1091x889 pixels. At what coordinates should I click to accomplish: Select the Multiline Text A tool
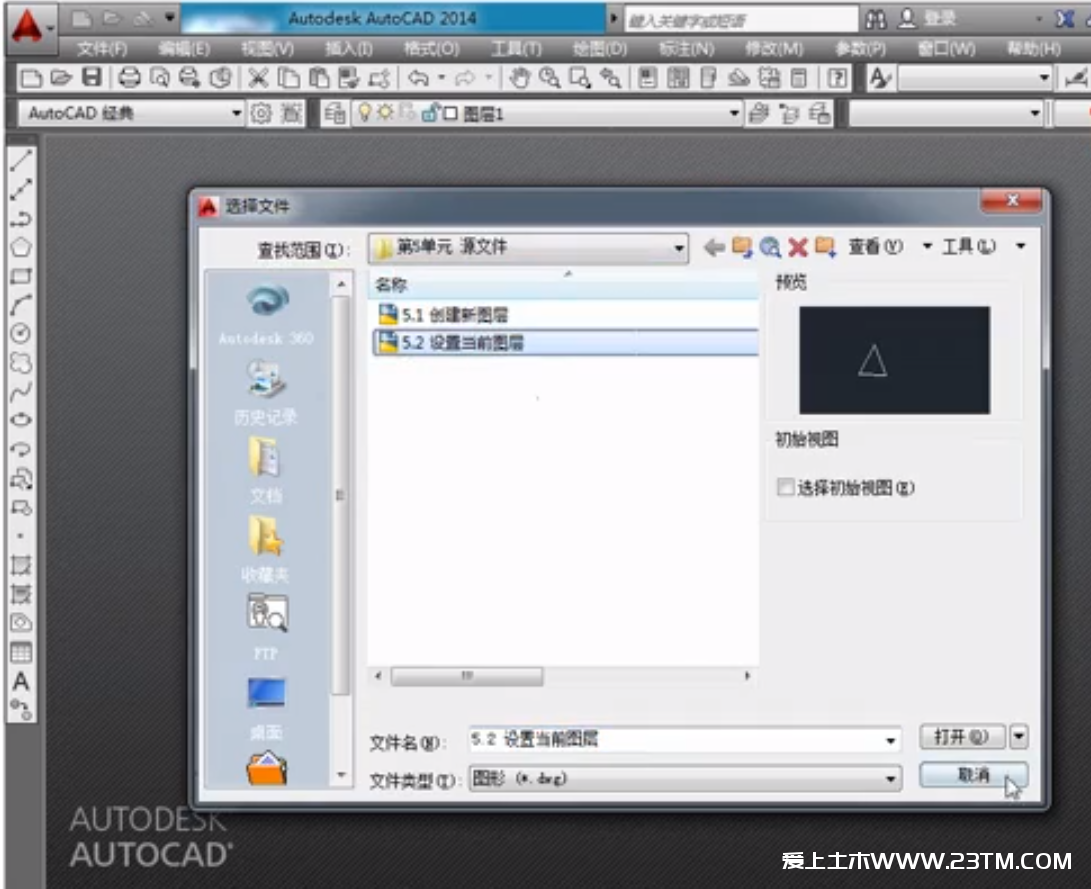20,681
